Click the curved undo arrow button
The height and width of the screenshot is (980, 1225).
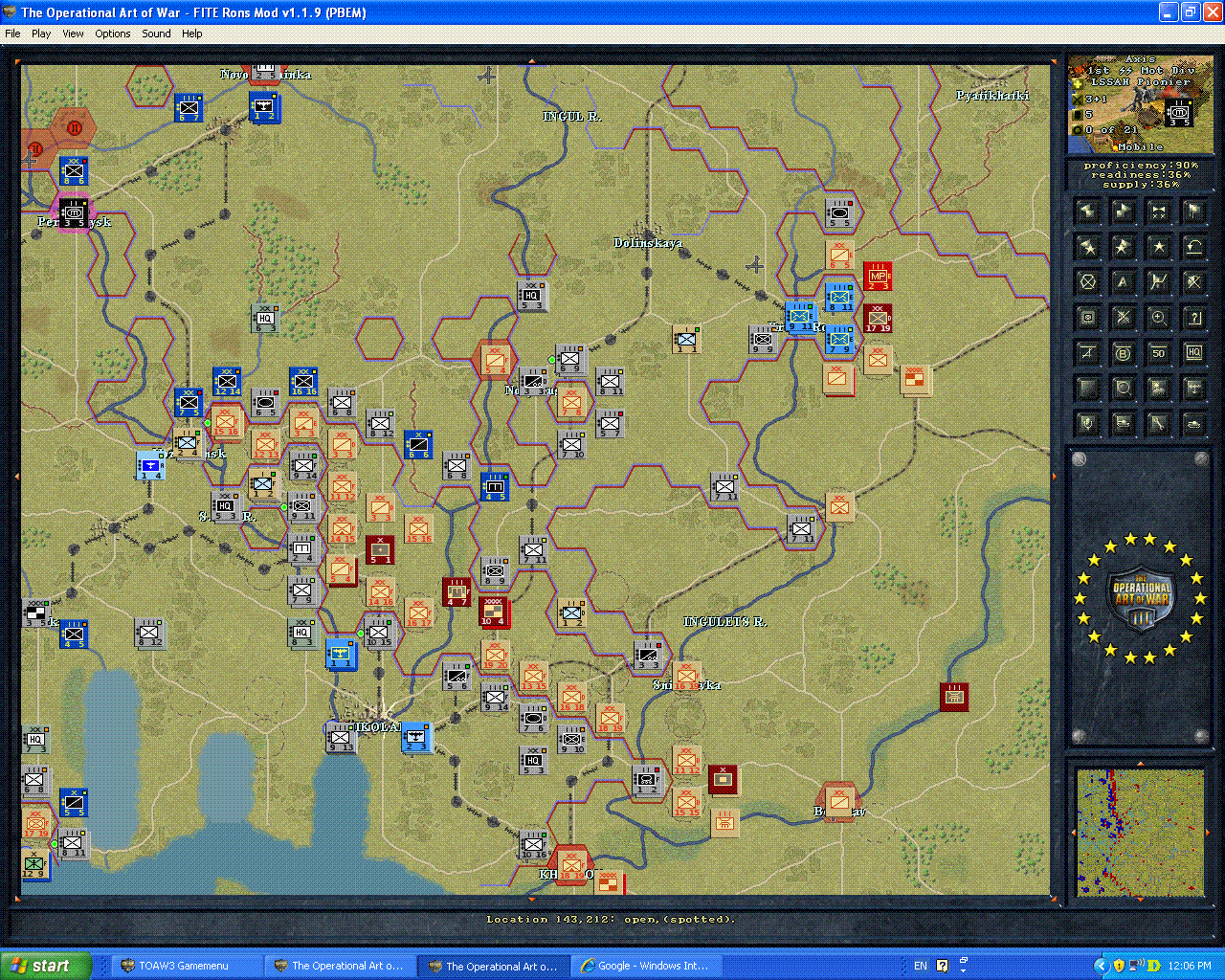(1193, 247)
